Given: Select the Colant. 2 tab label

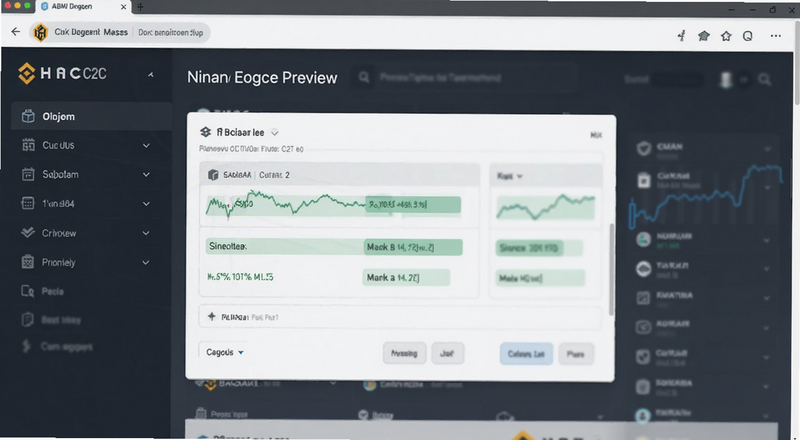Looking at the screenshot, I should click(x=274, y=175).
